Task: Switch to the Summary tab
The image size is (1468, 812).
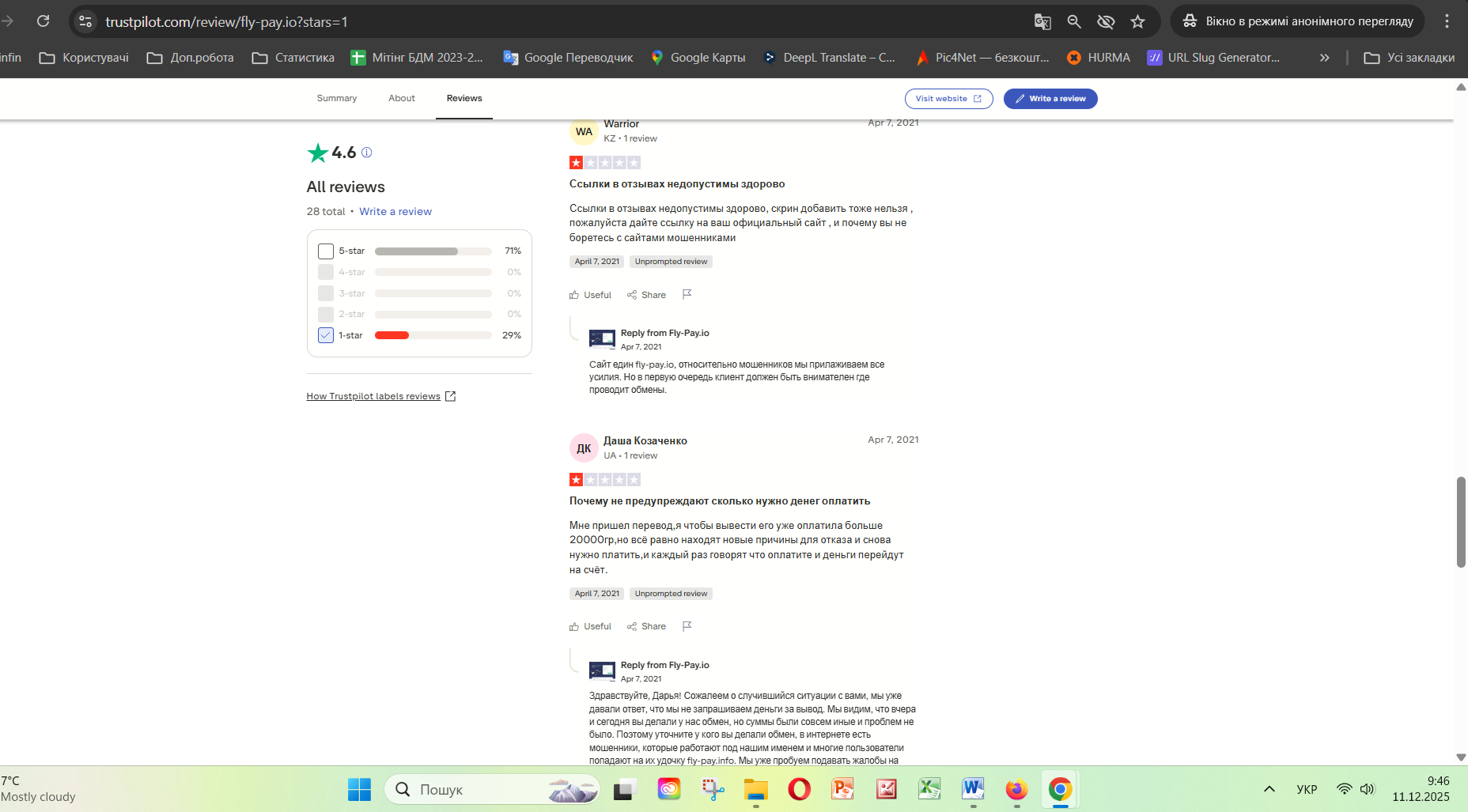Action: (x=337, y=98)
